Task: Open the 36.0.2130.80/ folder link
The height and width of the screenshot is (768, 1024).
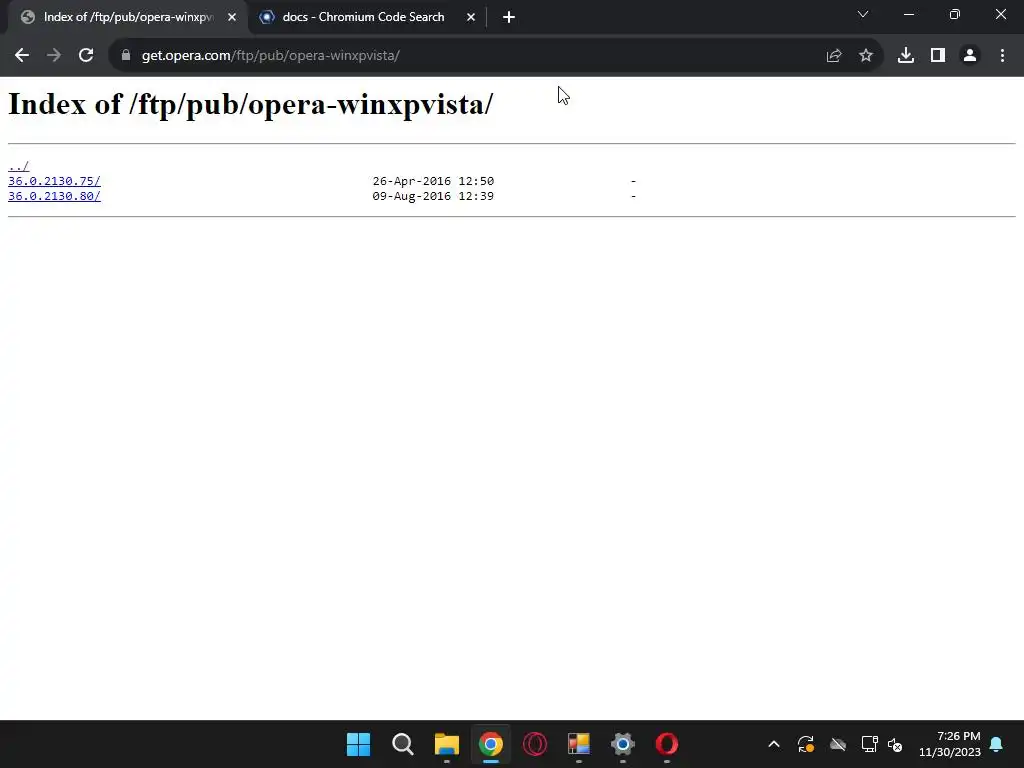Action: coord(54,196)
